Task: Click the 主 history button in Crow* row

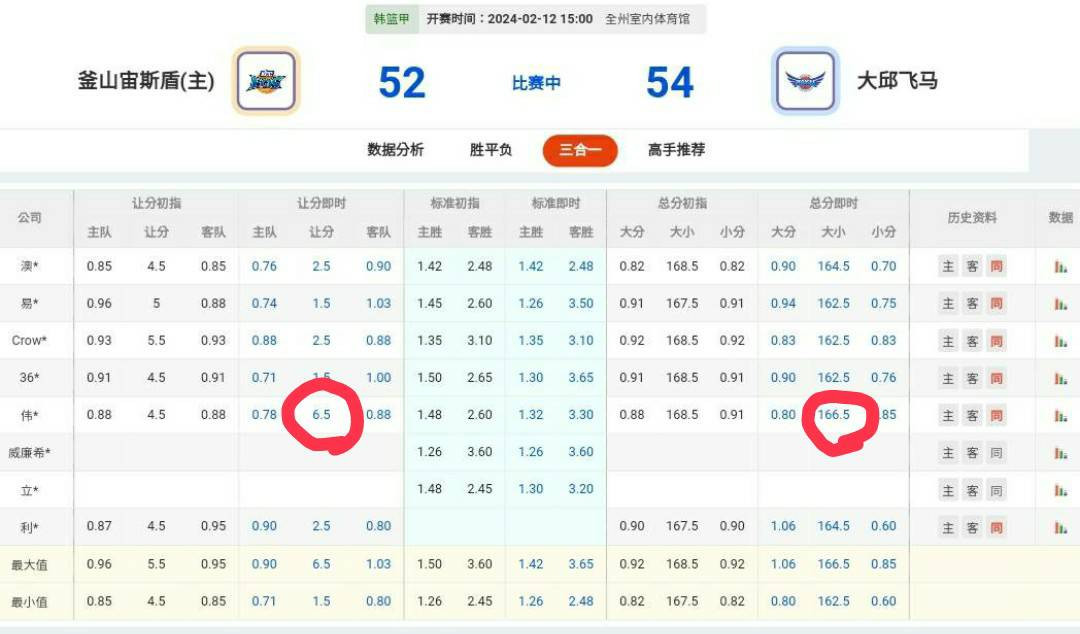Action: click(948, 341)
